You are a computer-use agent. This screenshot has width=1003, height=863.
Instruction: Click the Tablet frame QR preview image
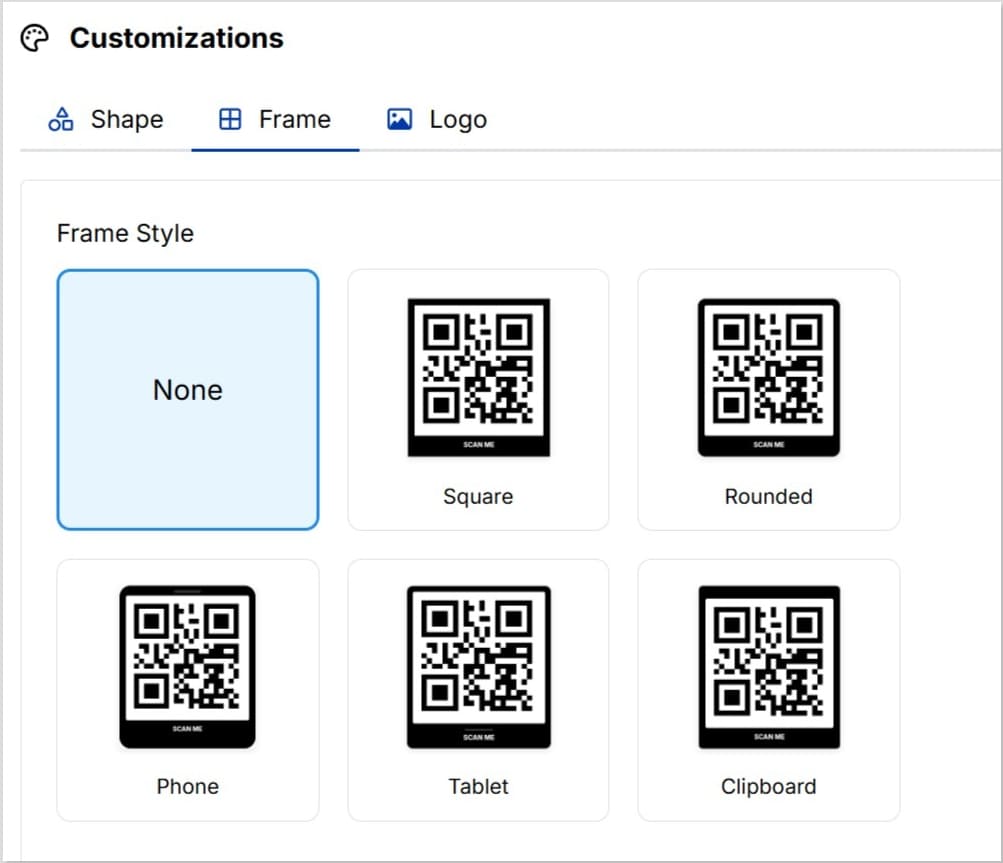479,667
